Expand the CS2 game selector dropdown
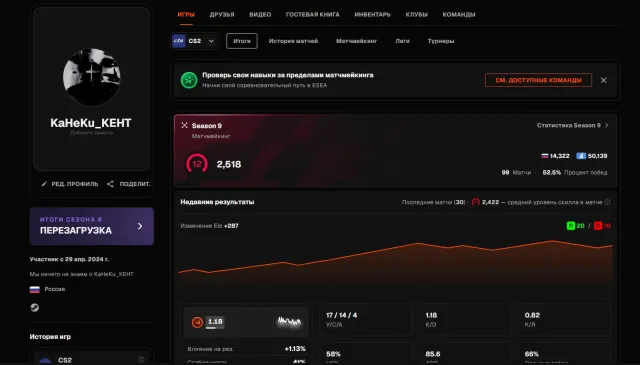The width and height of the screenshot is (640, 365). tap(195, 41)
